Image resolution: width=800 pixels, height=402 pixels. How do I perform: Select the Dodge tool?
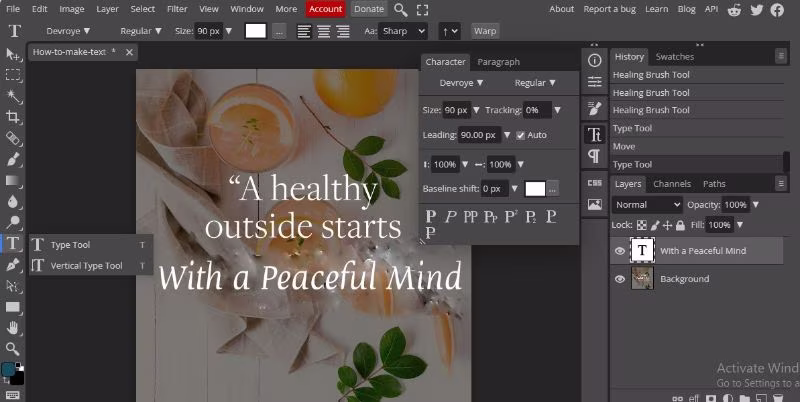(13, 222)
